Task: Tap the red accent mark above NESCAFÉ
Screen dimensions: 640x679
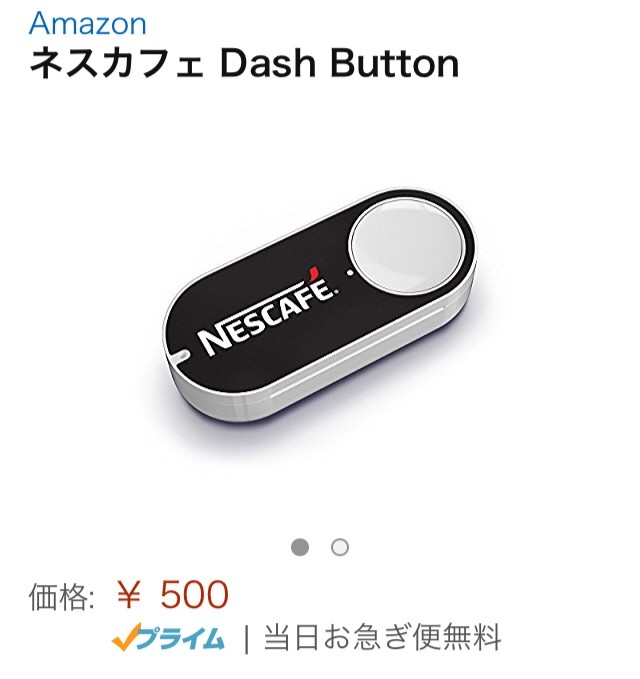Action: (313, 274)
